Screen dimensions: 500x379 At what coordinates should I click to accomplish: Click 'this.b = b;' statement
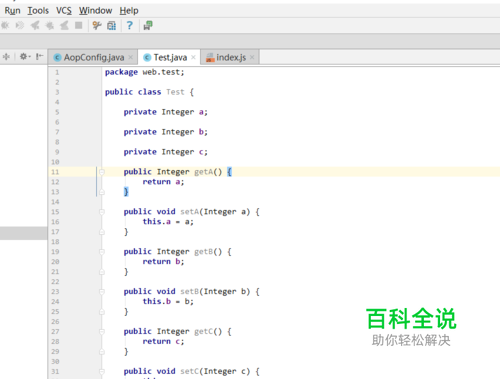click(168, 302)
